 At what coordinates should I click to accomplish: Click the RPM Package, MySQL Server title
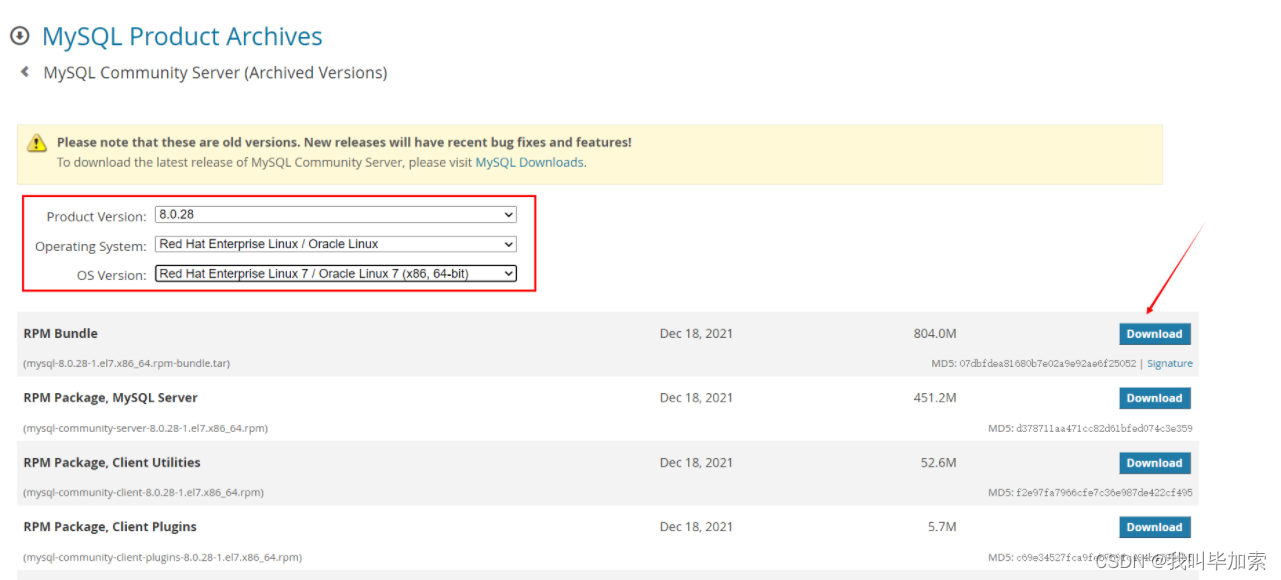111,398
